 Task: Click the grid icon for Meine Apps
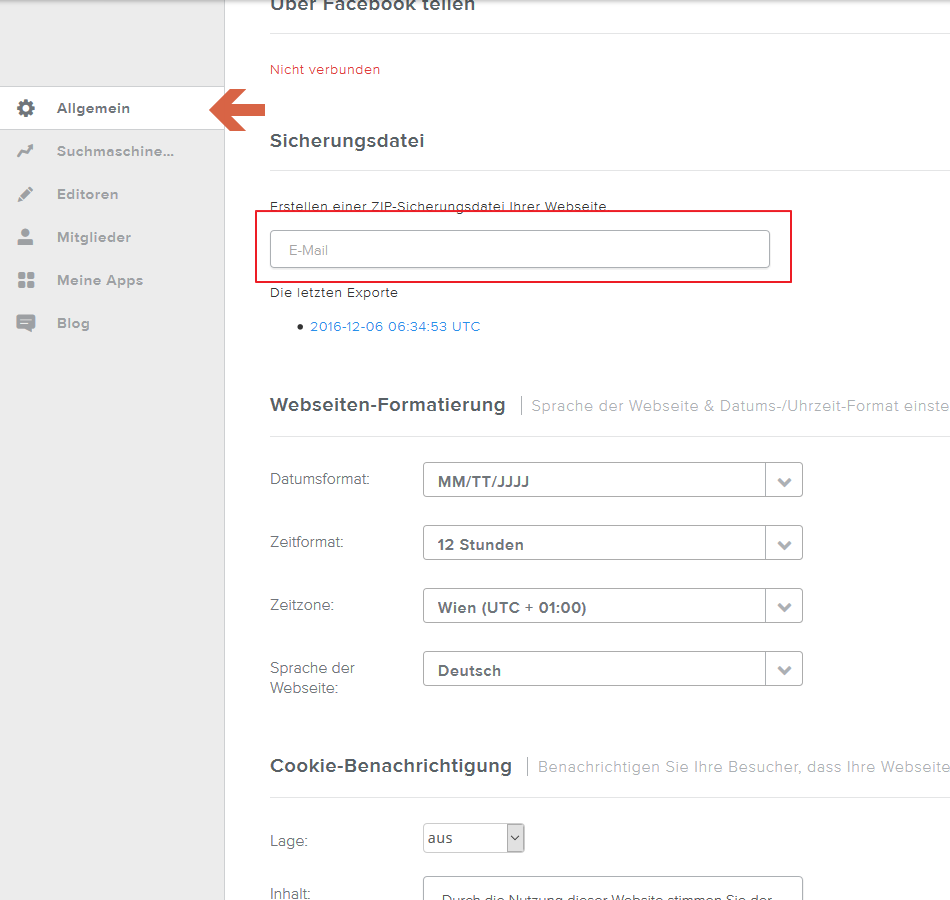click(x=26, y=280)
